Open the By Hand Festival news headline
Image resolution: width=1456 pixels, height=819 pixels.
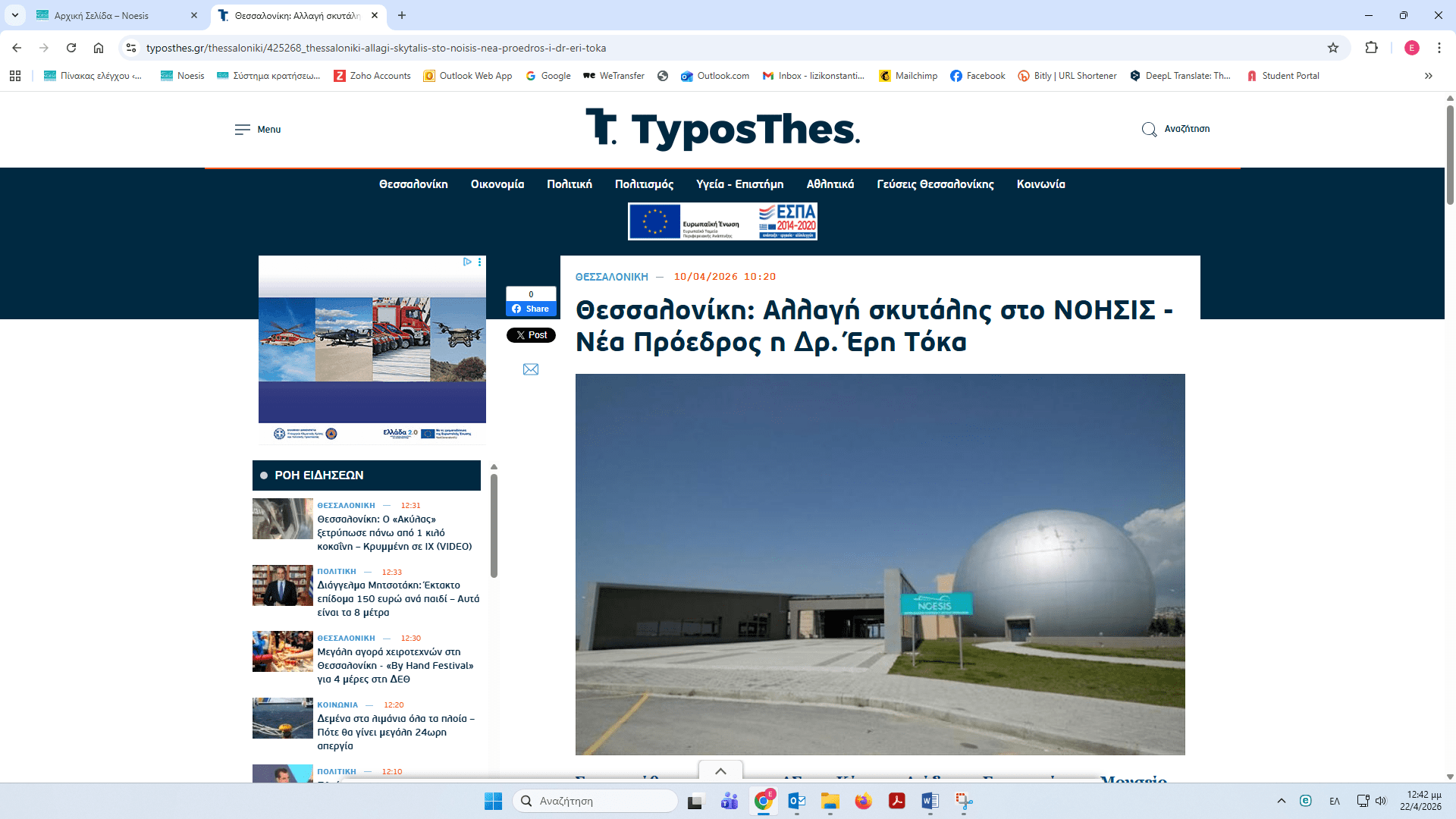pyautogui.click(x=395, y=665)
